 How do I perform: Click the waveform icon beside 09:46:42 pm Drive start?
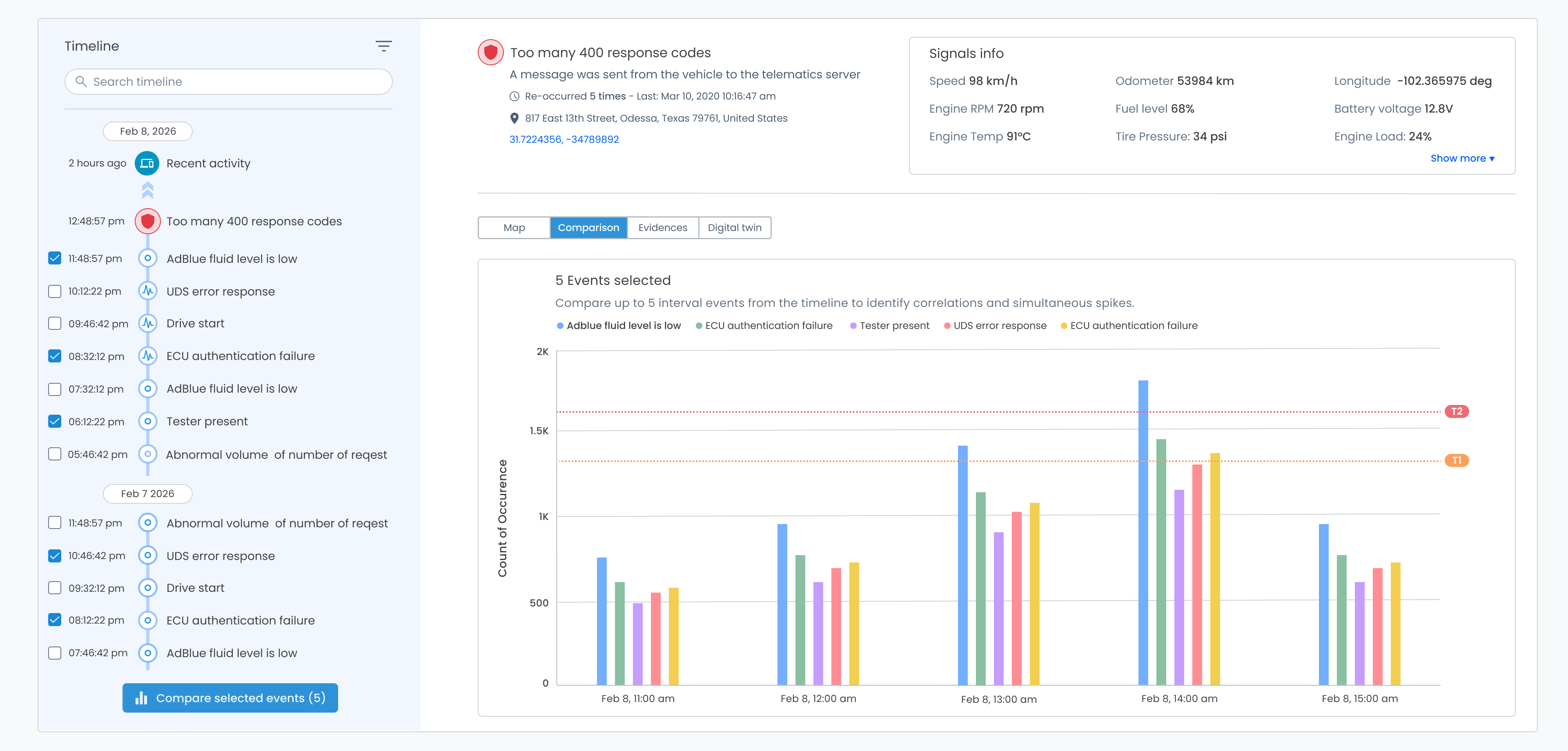[147, 323]
